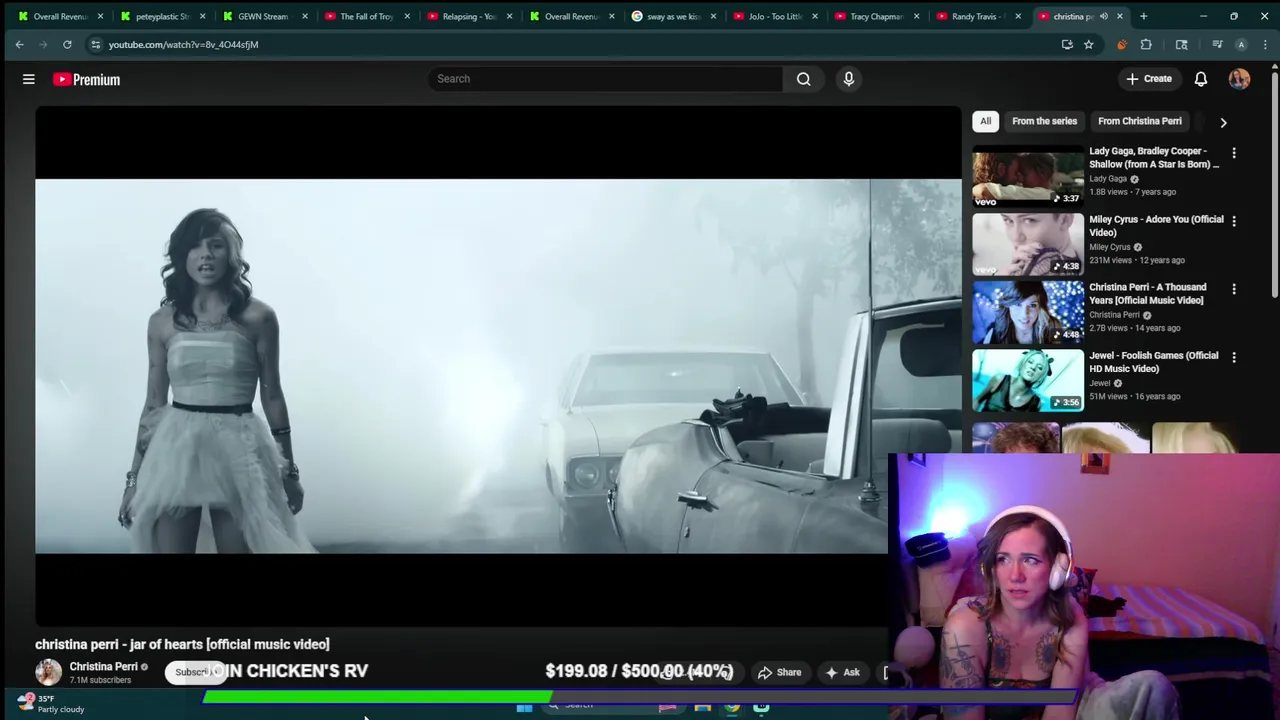Open the browser extensions puzzle icon
The image size is (1280, 720).
pos(1146,44)
